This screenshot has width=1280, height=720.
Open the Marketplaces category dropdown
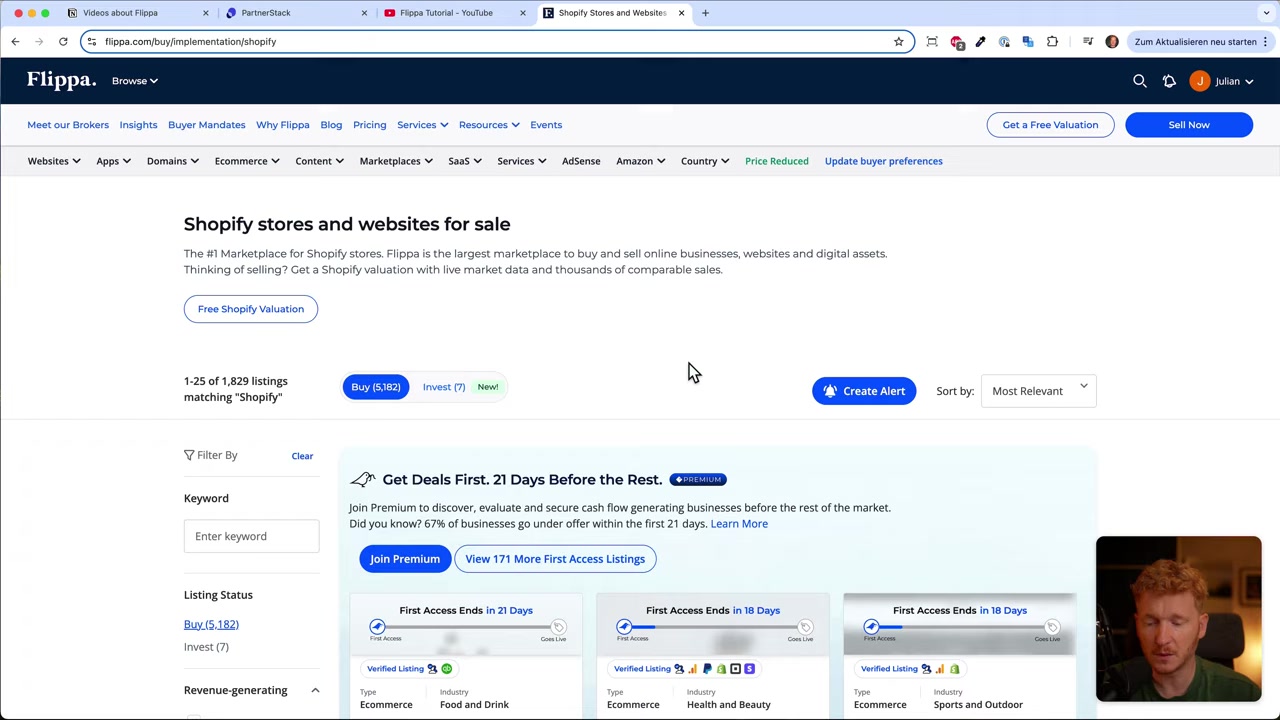(x=395, y=161)
